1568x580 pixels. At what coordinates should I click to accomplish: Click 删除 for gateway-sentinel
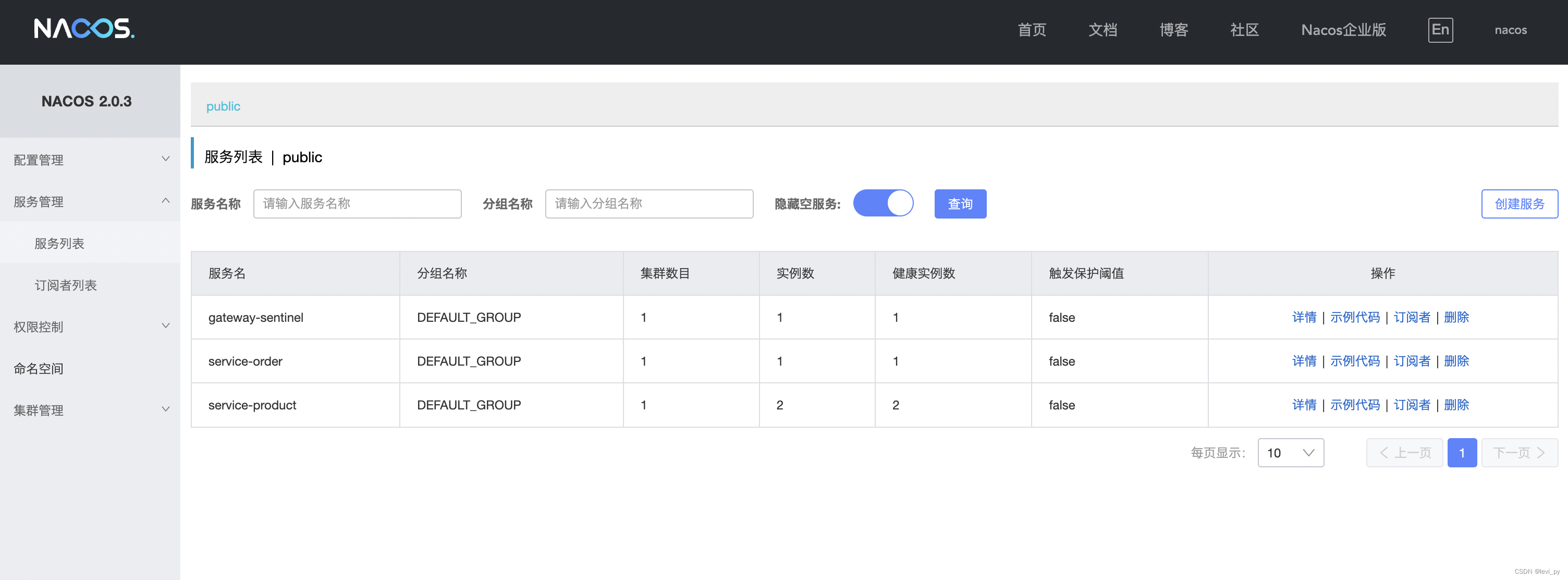[1456, 318]
